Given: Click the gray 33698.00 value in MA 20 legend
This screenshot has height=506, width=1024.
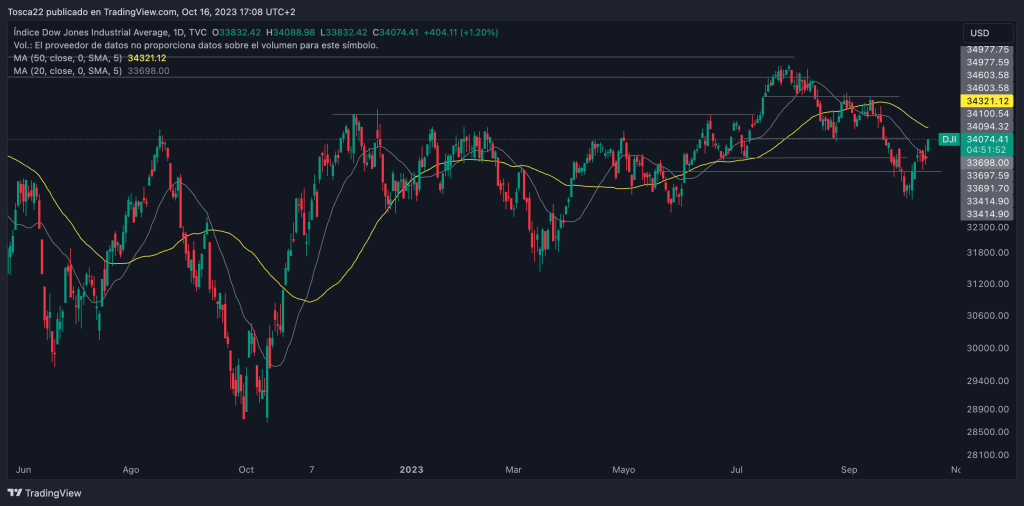Looking at the screenshot, I should pos(148,71).
